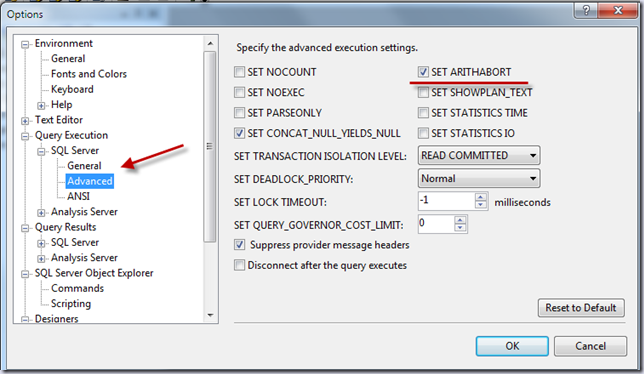Expand Analysis Server under Query Results
644x374 pixels.
click(x=41, y=259)
